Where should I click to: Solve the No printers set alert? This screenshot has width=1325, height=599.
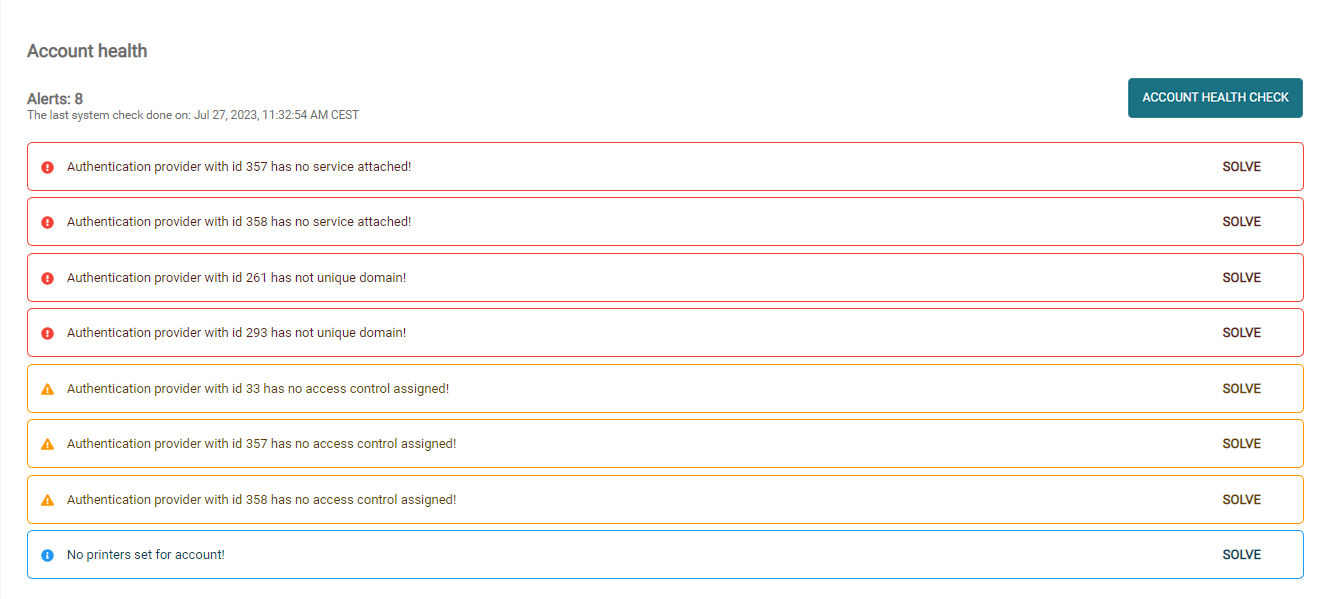[1241, 555]
